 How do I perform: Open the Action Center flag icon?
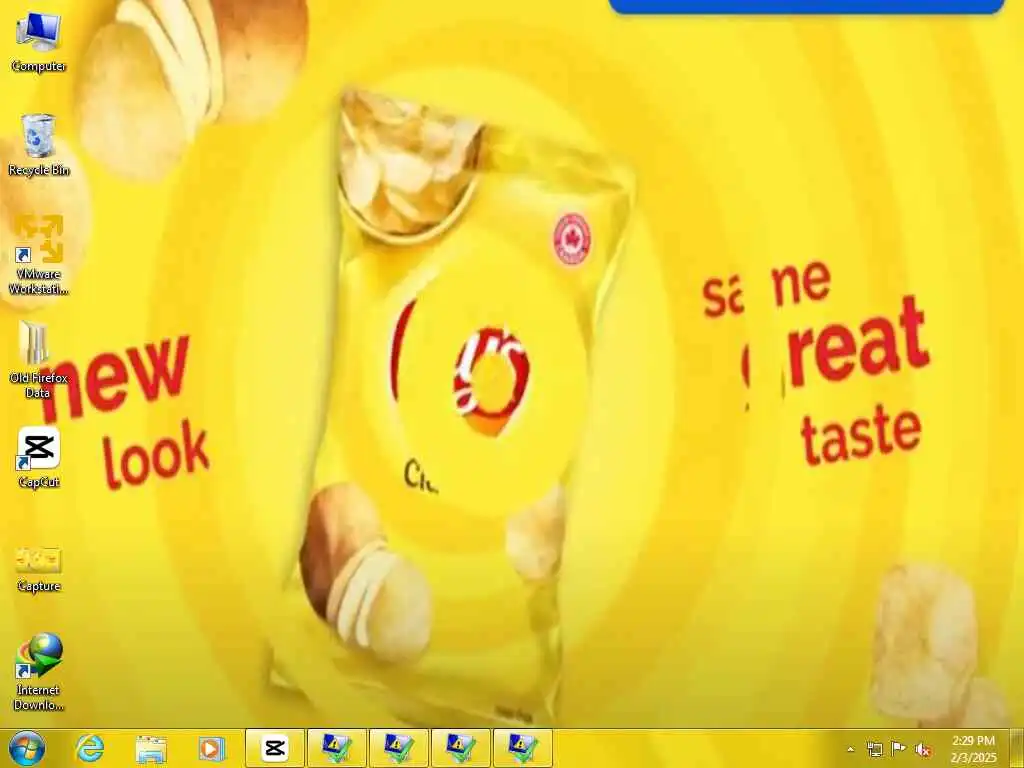tap(899, 749)
